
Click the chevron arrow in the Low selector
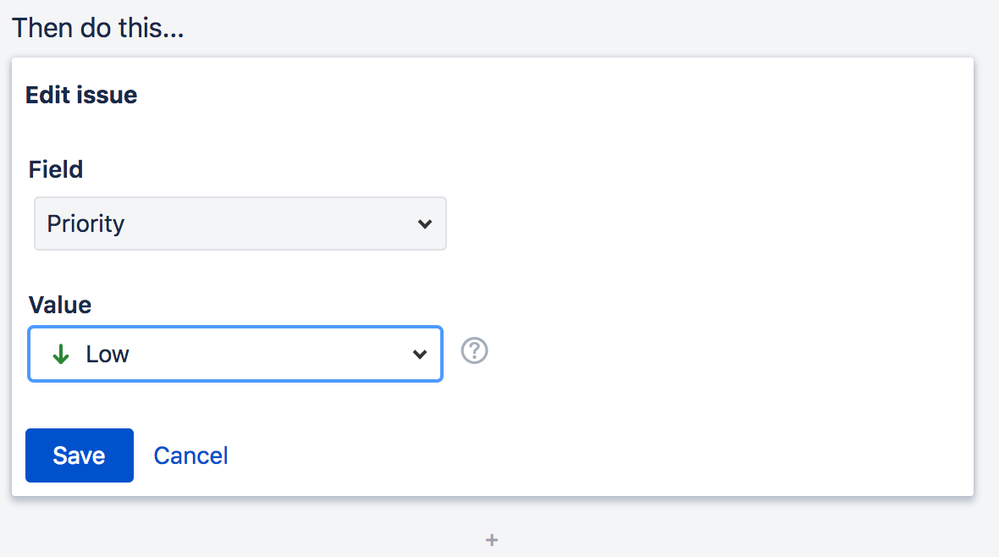tap(420, 354)
